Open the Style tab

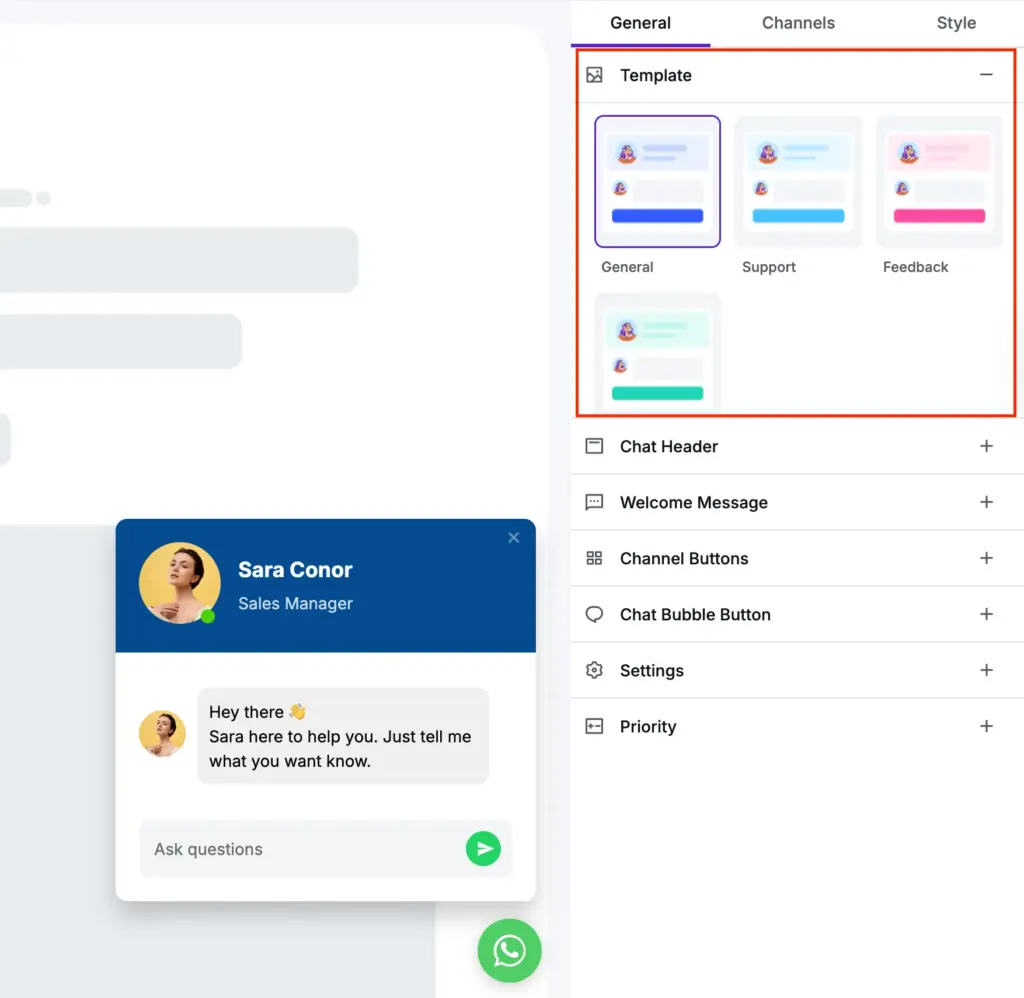point(956,22)
